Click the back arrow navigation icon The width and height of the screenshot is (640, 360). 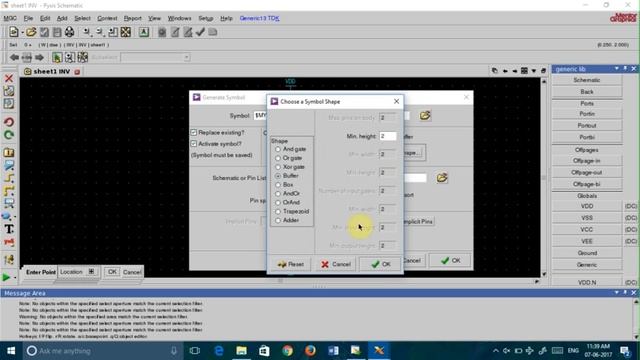pos(14,58)
